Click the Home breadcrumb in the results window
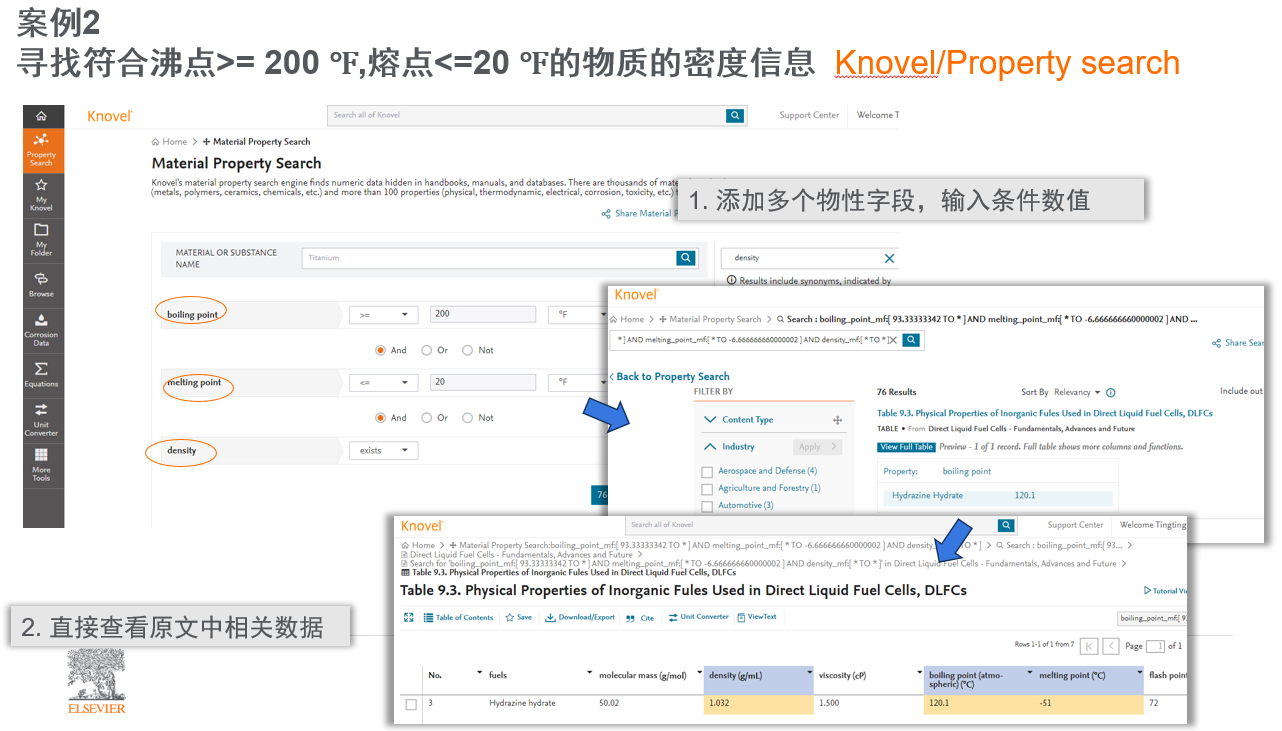 point(626,319)
